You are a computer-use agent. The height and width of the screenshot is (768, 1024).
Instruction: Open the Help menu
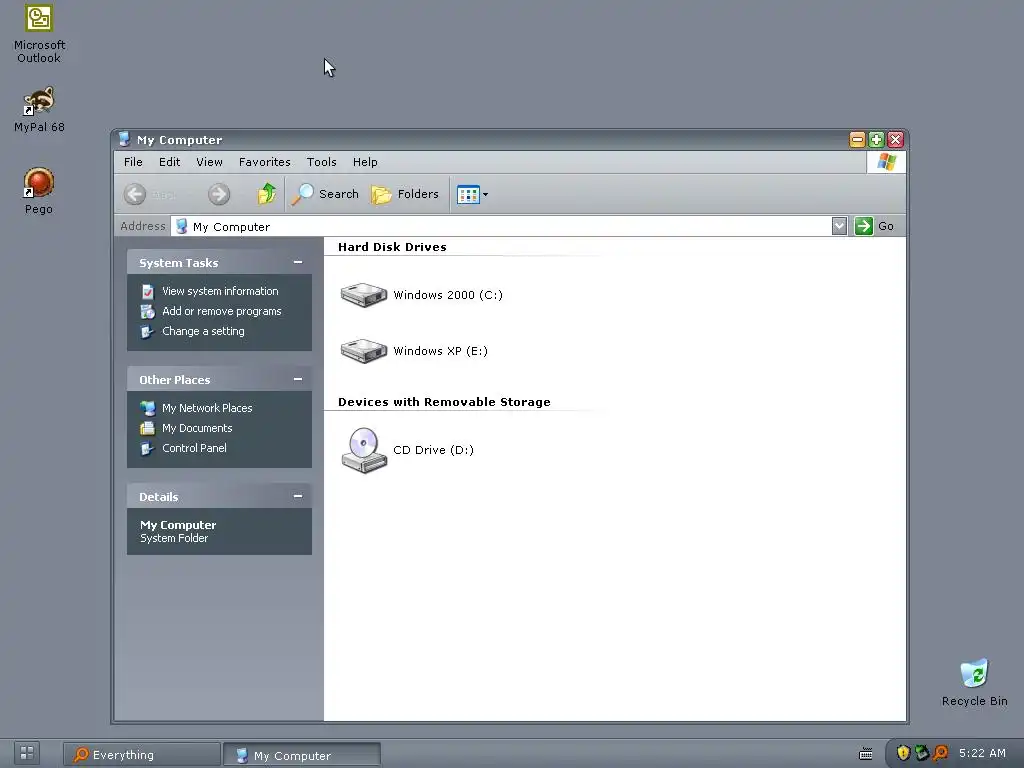click(365, 162)
